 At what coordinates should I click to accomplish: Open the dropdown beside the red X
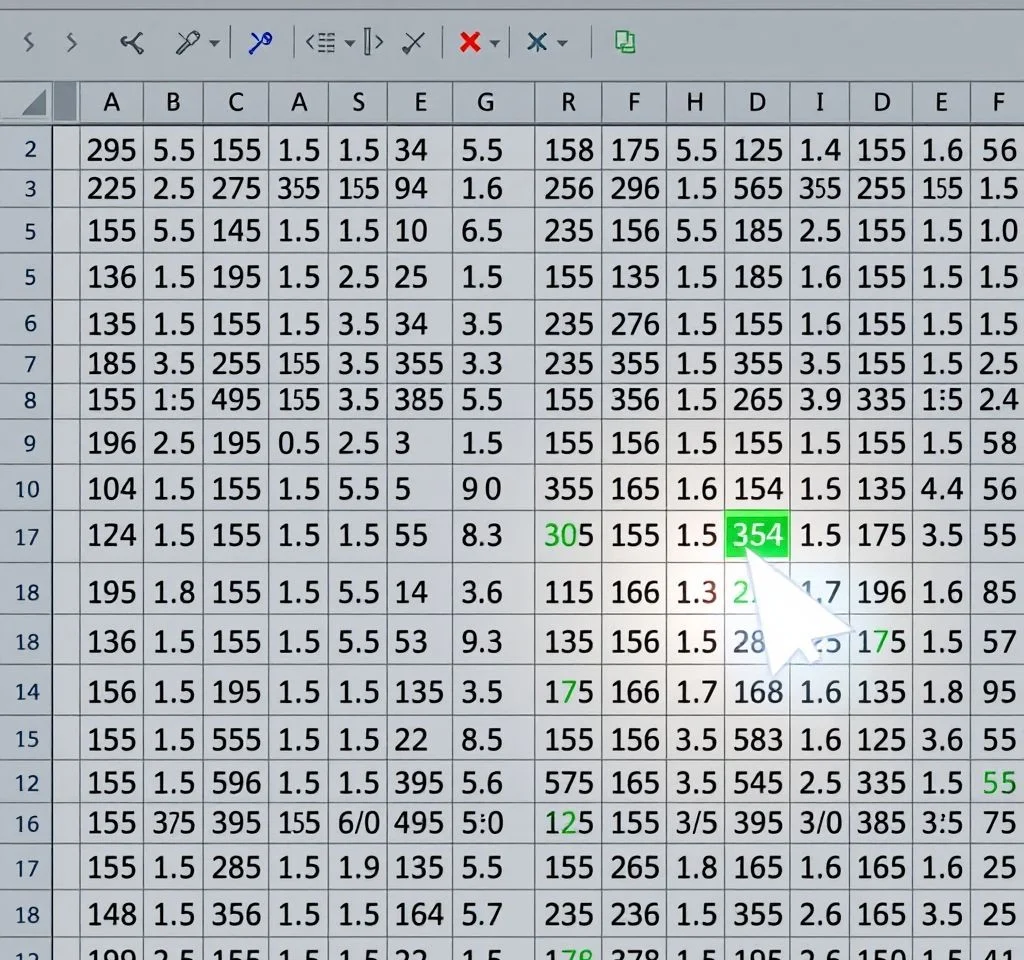(x=494, y=43)
